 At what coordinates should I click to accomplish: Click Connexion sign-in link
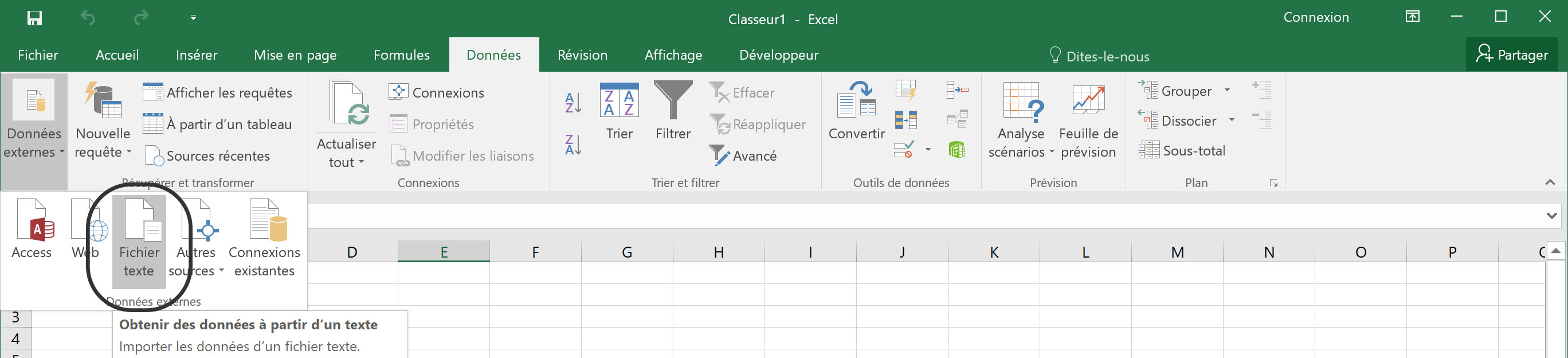[1316, 18]
